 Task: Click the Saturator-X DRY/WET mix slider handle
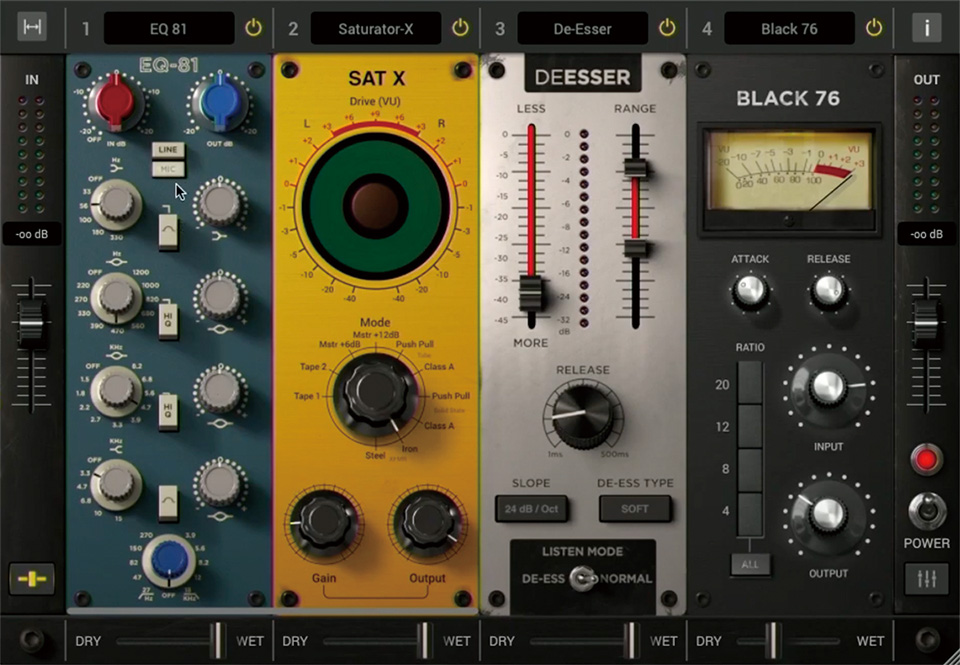point(424,641)
